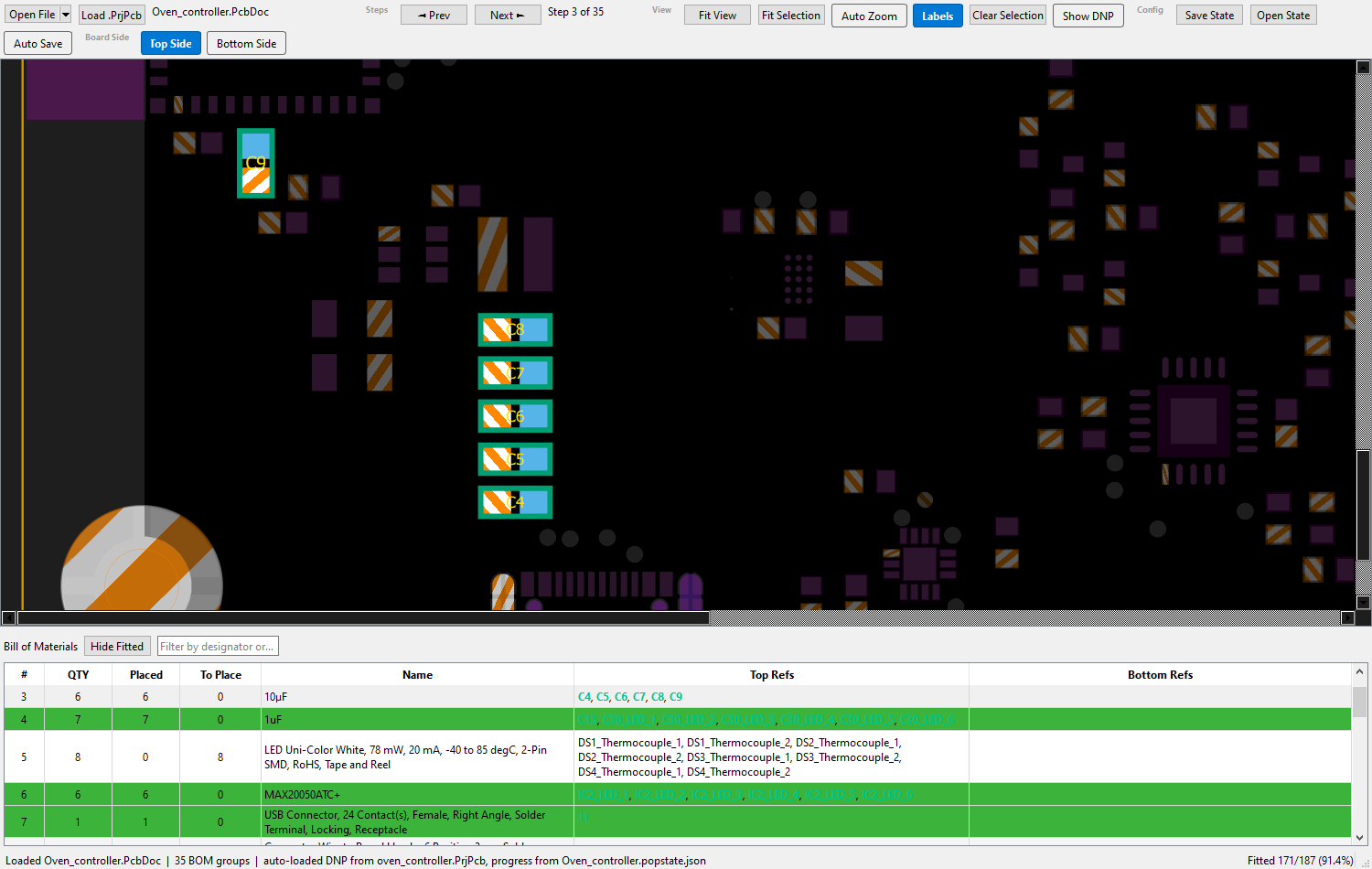The width and height of the screenshot is (1372, 869).
Task: Click the large round orange component
Action: click(x=142, y=560)
